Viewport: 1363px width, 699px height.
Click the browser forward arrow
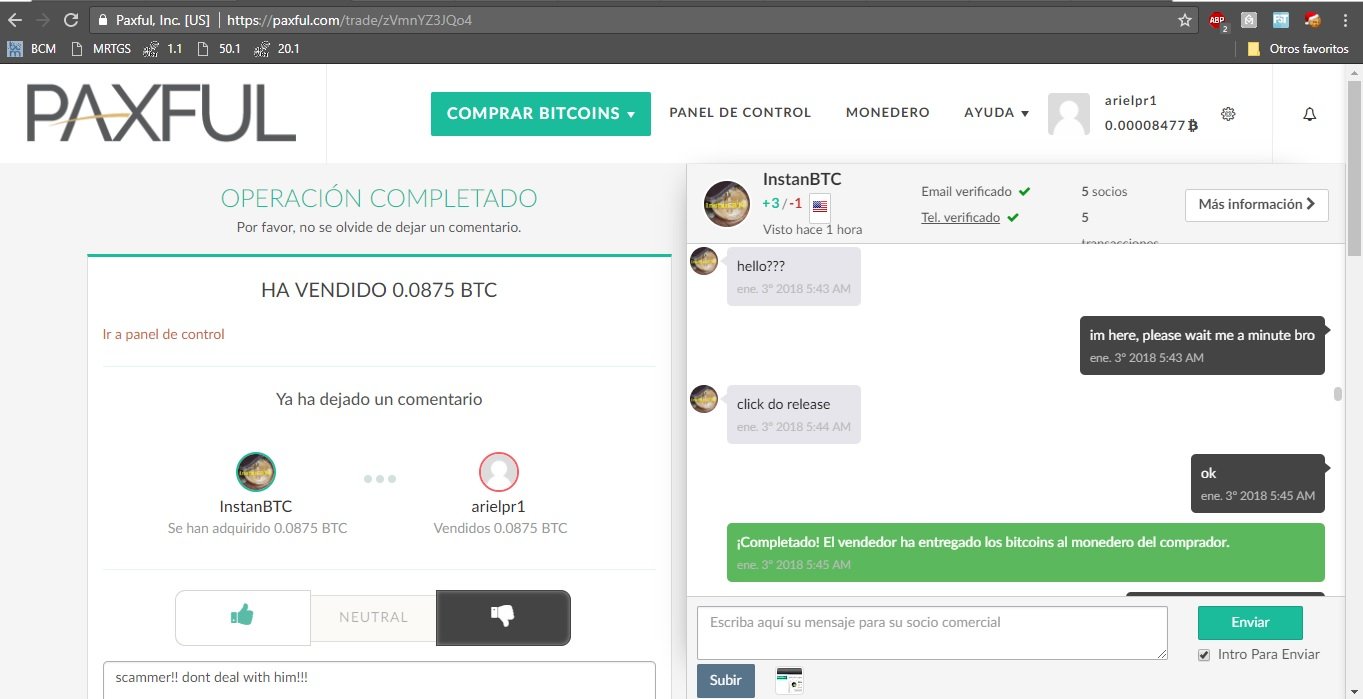point(42,19)
